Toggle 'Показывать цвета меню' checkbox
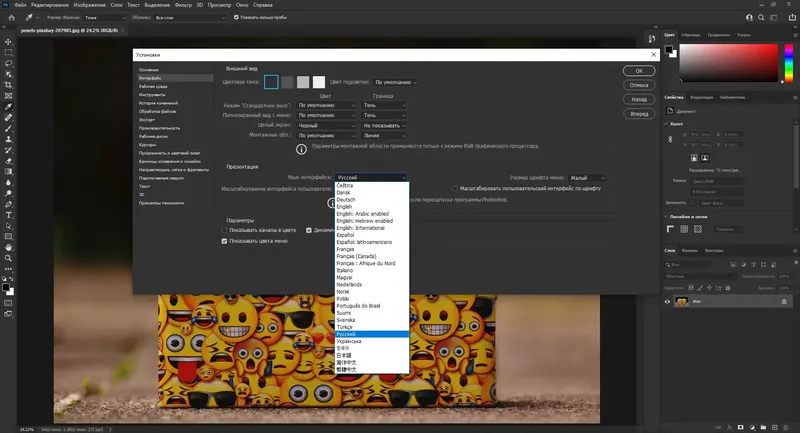 click(224, 241)
